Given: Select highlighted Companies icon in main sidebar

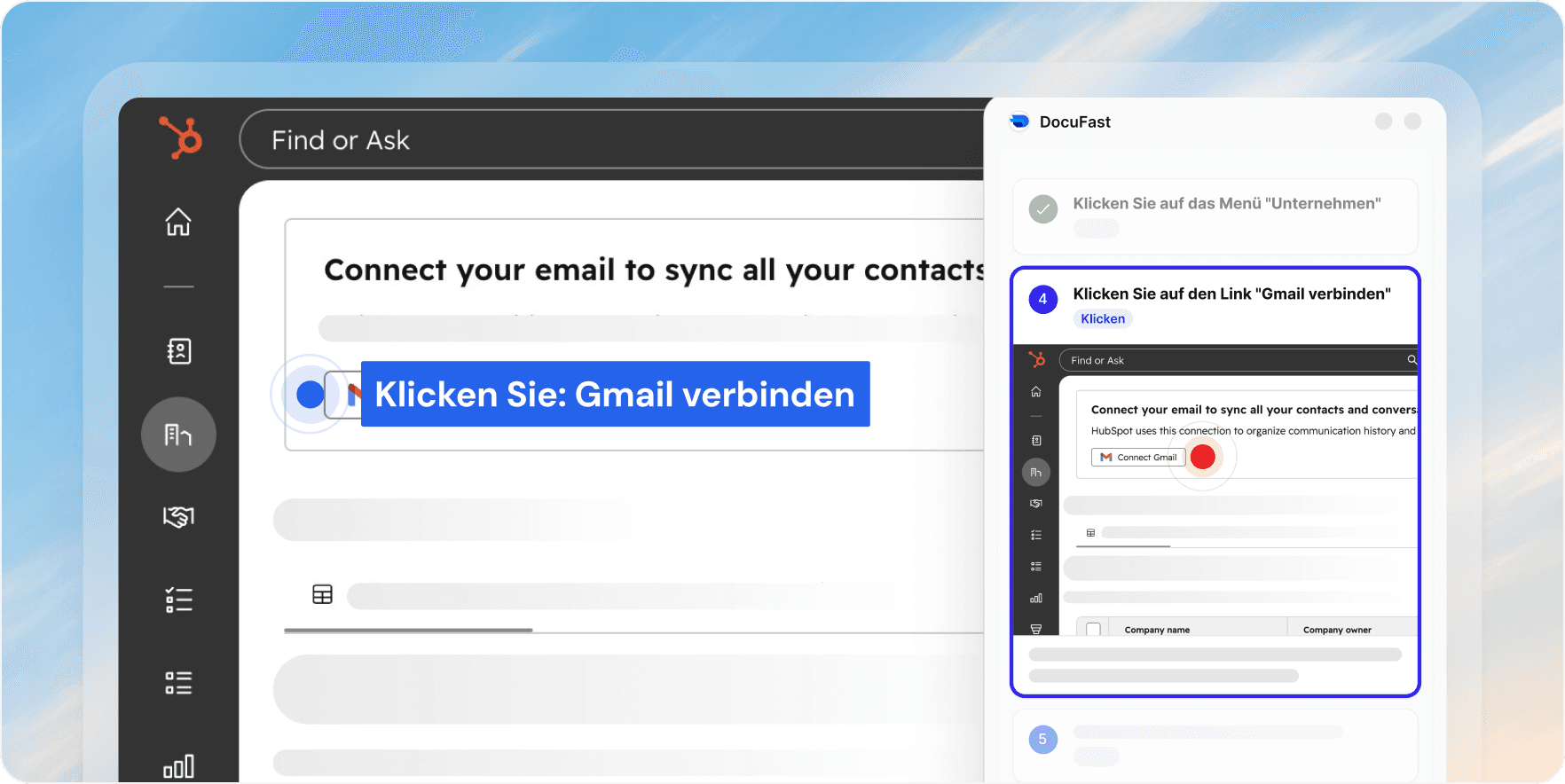Looking at the screenshot, I should pyautogui.click(x=178, y=435).
